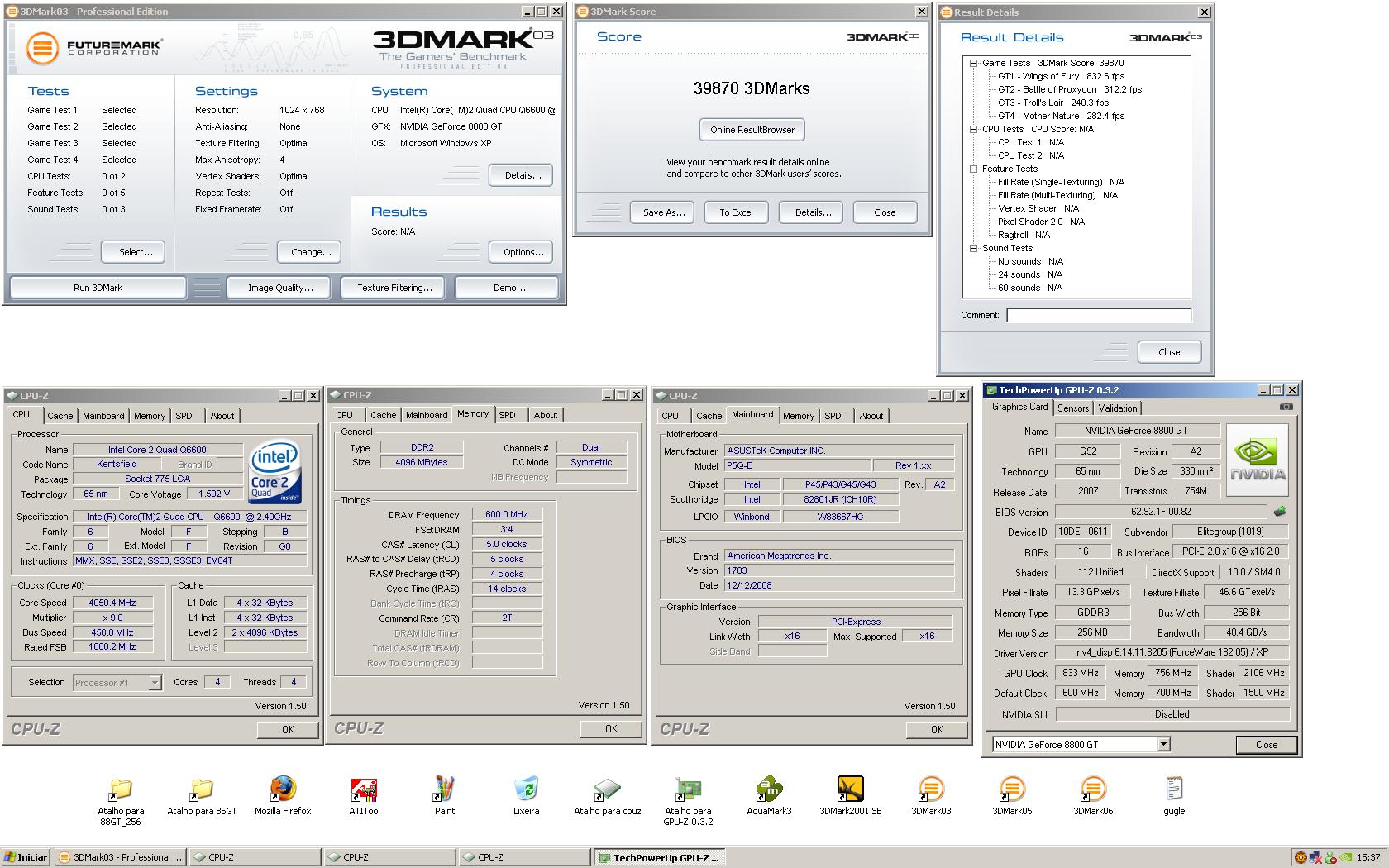Click the Online ResultBrowser button
This screenshot has width=1389, height=868.
coord(752,130)
